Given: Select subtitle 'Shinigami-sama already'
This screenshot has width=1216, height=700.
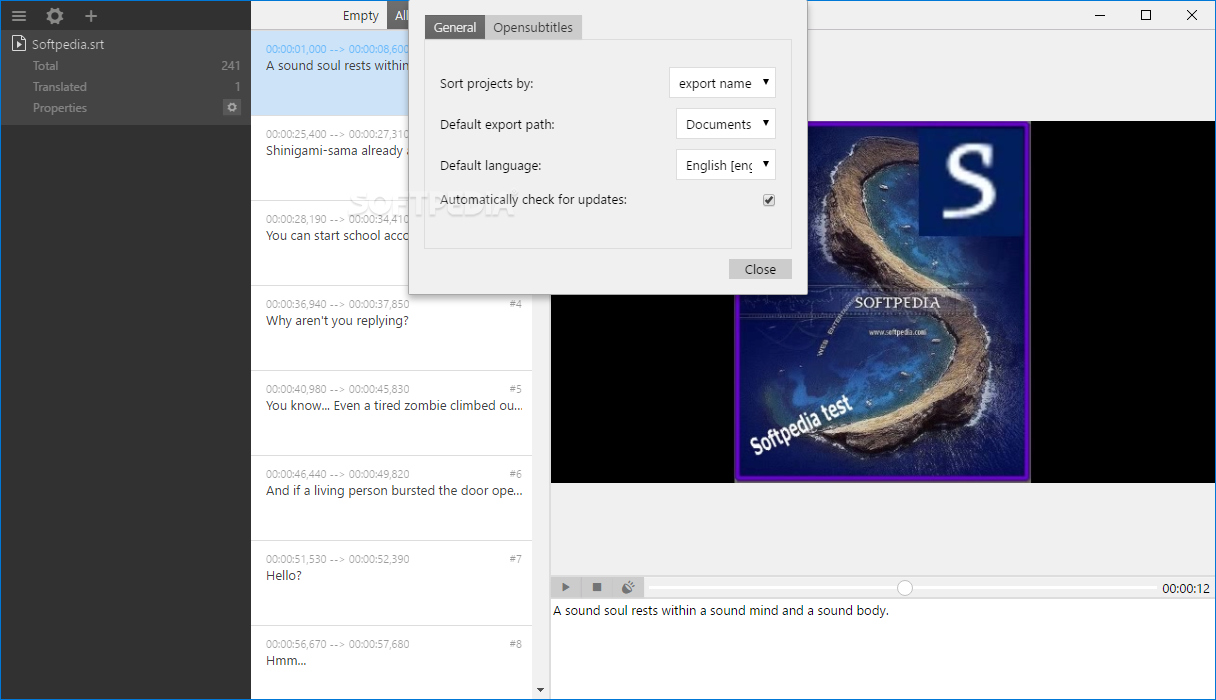Looking at the screenshot, I should tap(330, 158).
